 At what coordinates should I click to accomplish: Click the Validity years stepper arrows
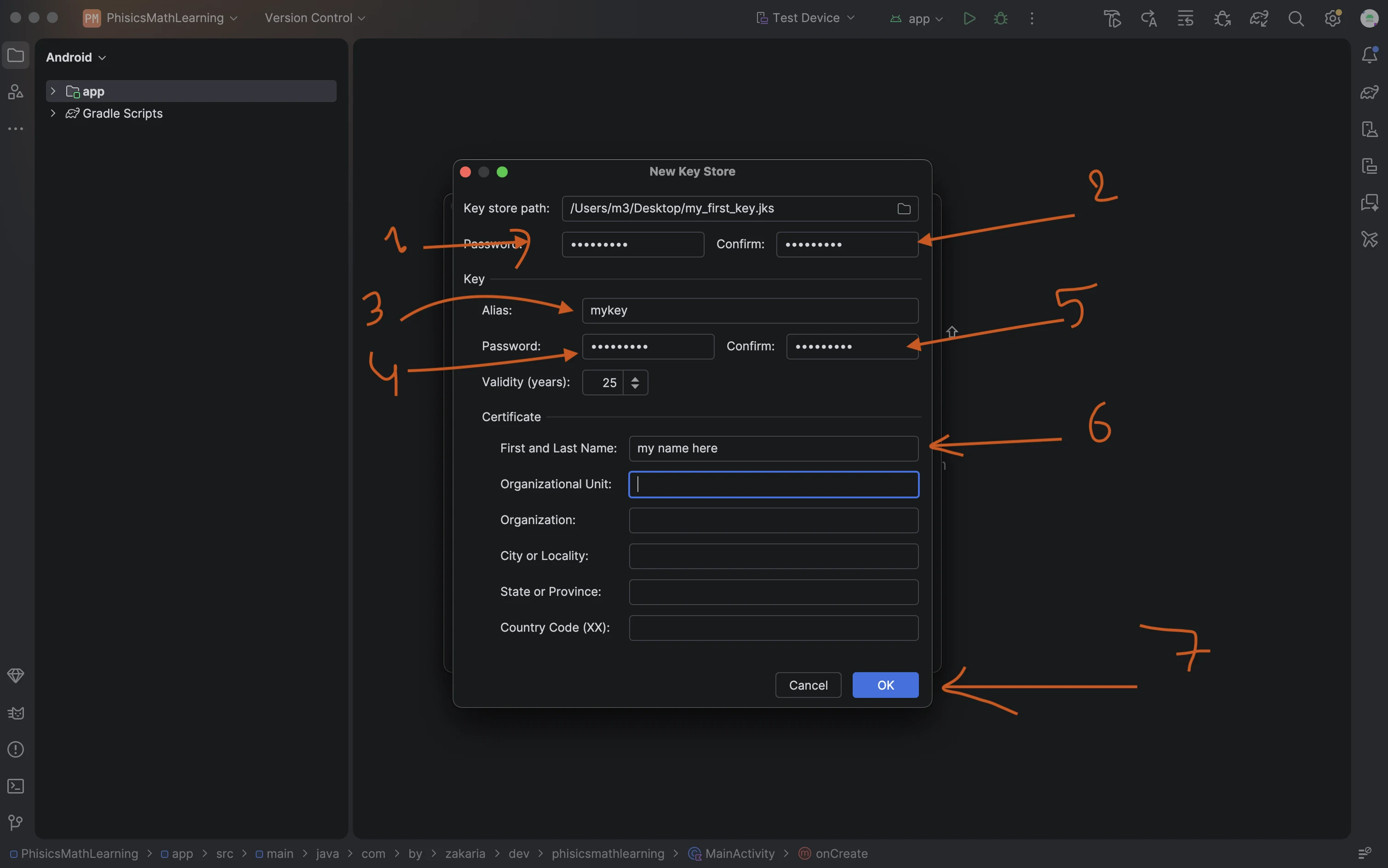(635, 383)
